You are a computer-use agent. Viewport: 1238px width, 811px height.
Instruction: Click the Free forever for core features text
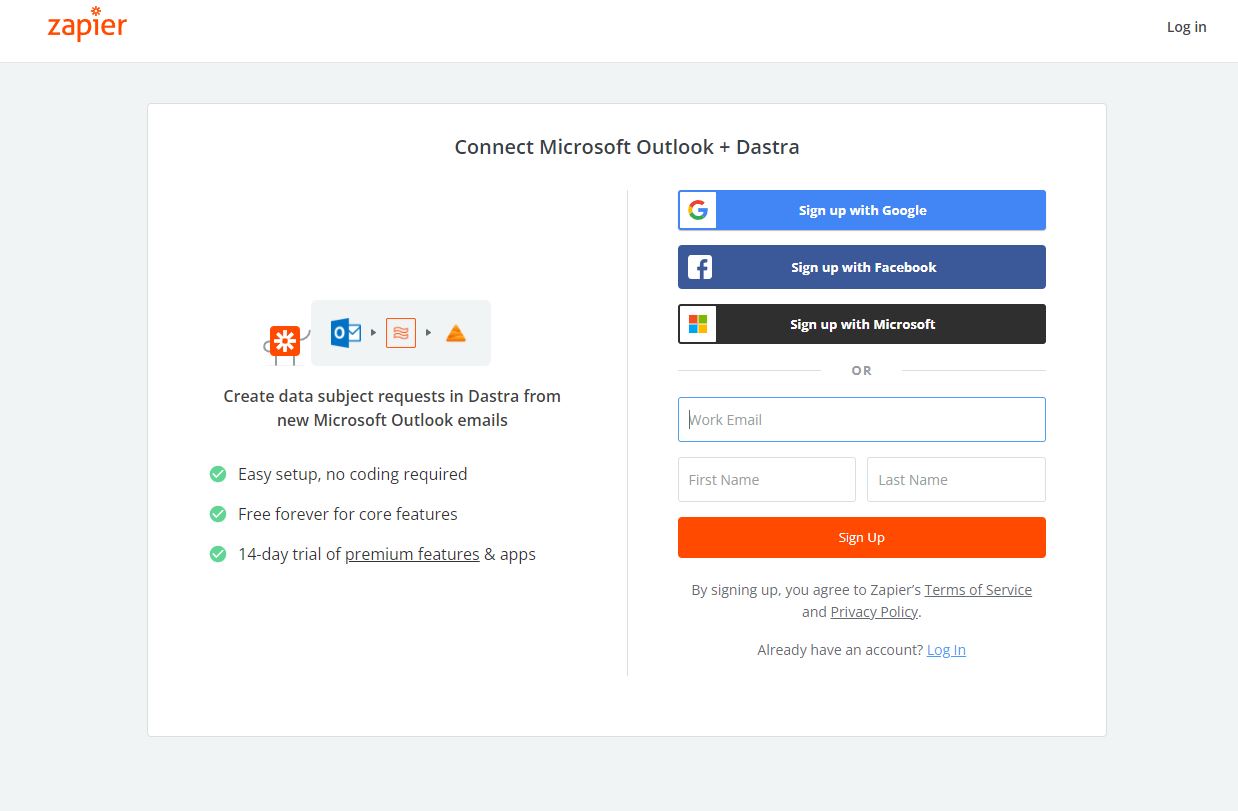pos(348,514)
